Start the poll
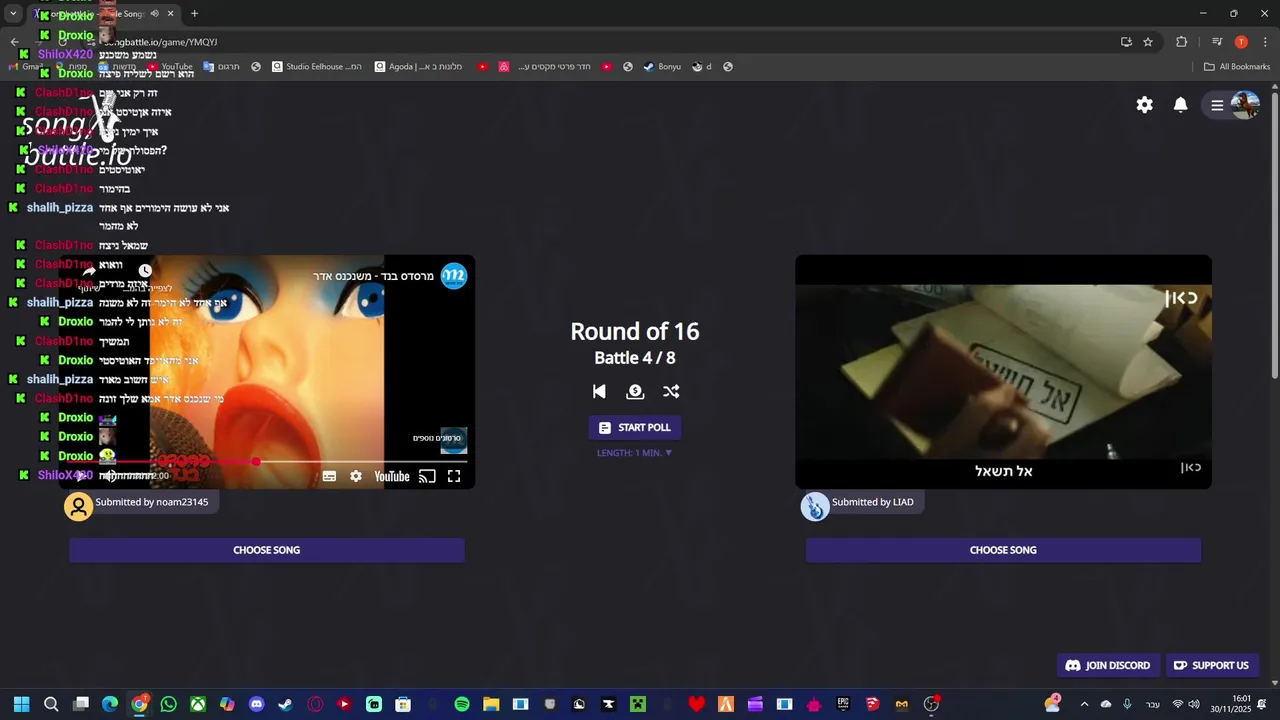The height and width of the screenshot is (720, 1280). 635,427
